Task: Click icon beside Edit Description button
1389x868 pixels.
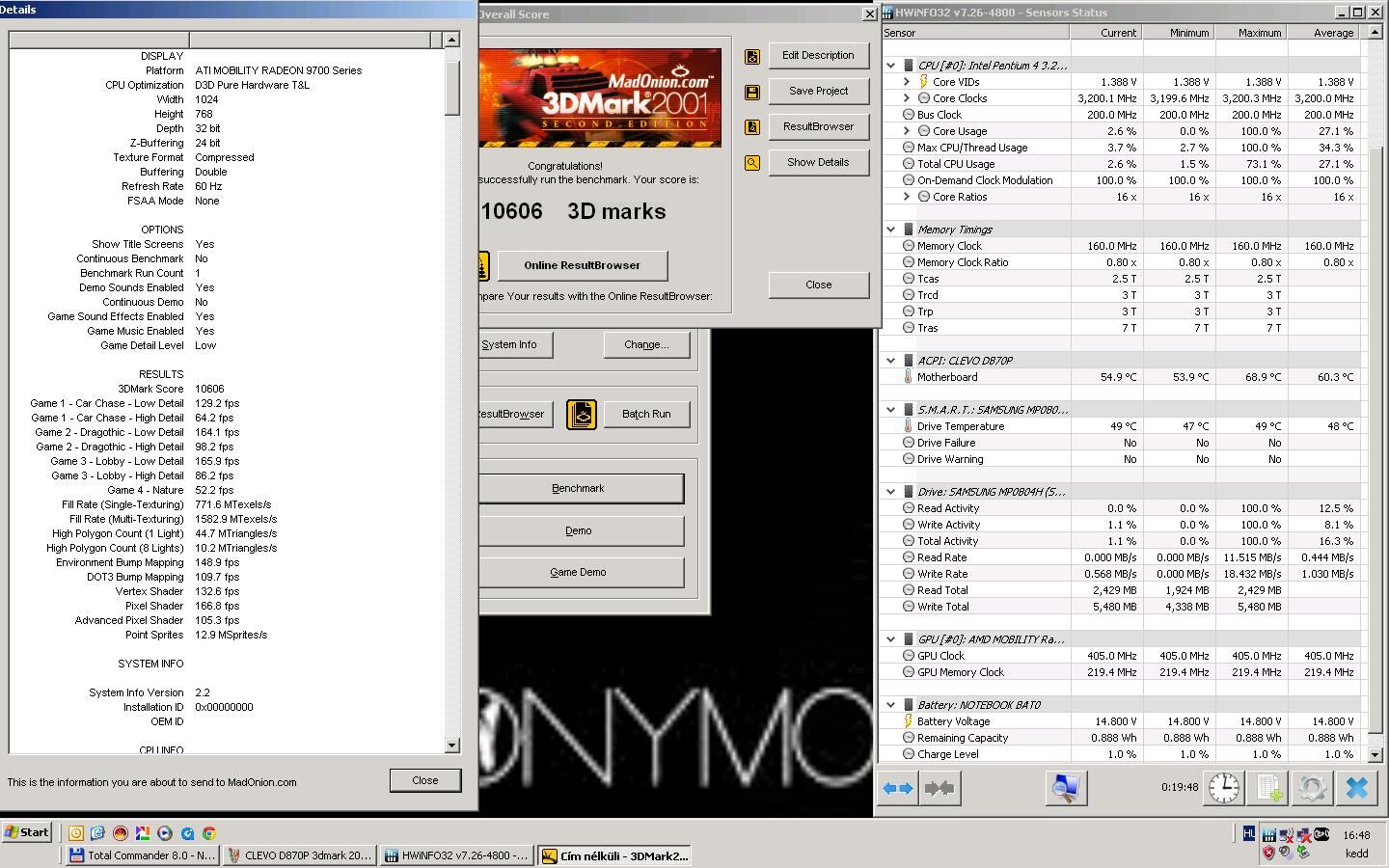Action: click(752, 56)
